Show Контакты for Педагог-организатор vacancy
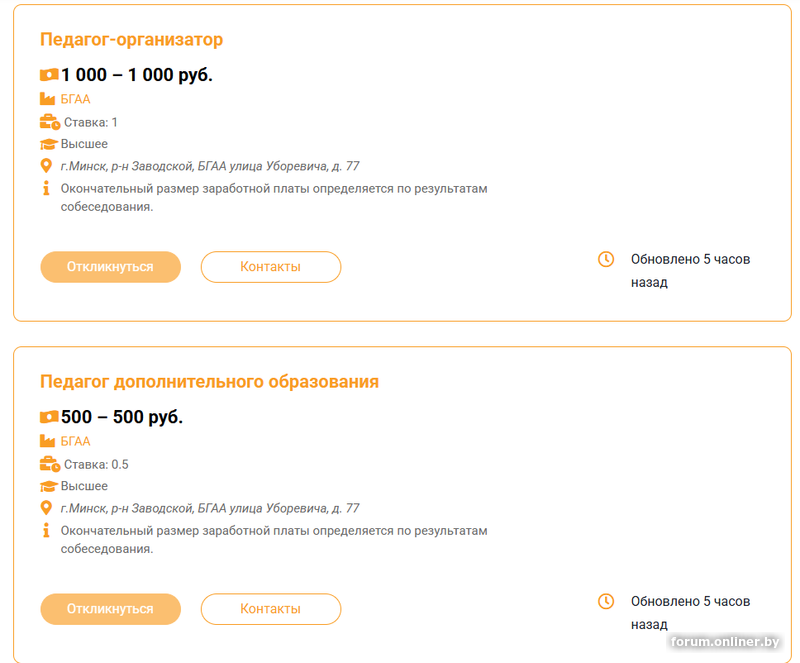800x663 pixels. 270,267
